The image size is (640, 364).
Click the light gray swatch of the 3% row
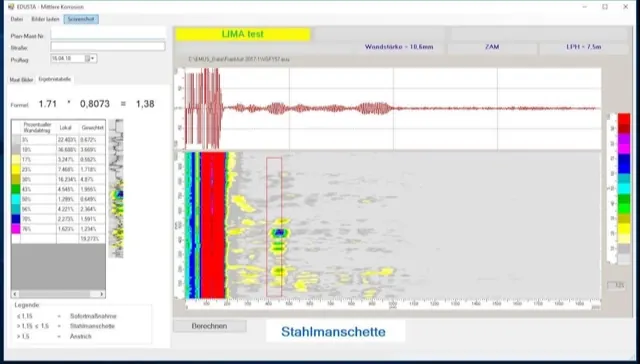click(x=16, y=140)
